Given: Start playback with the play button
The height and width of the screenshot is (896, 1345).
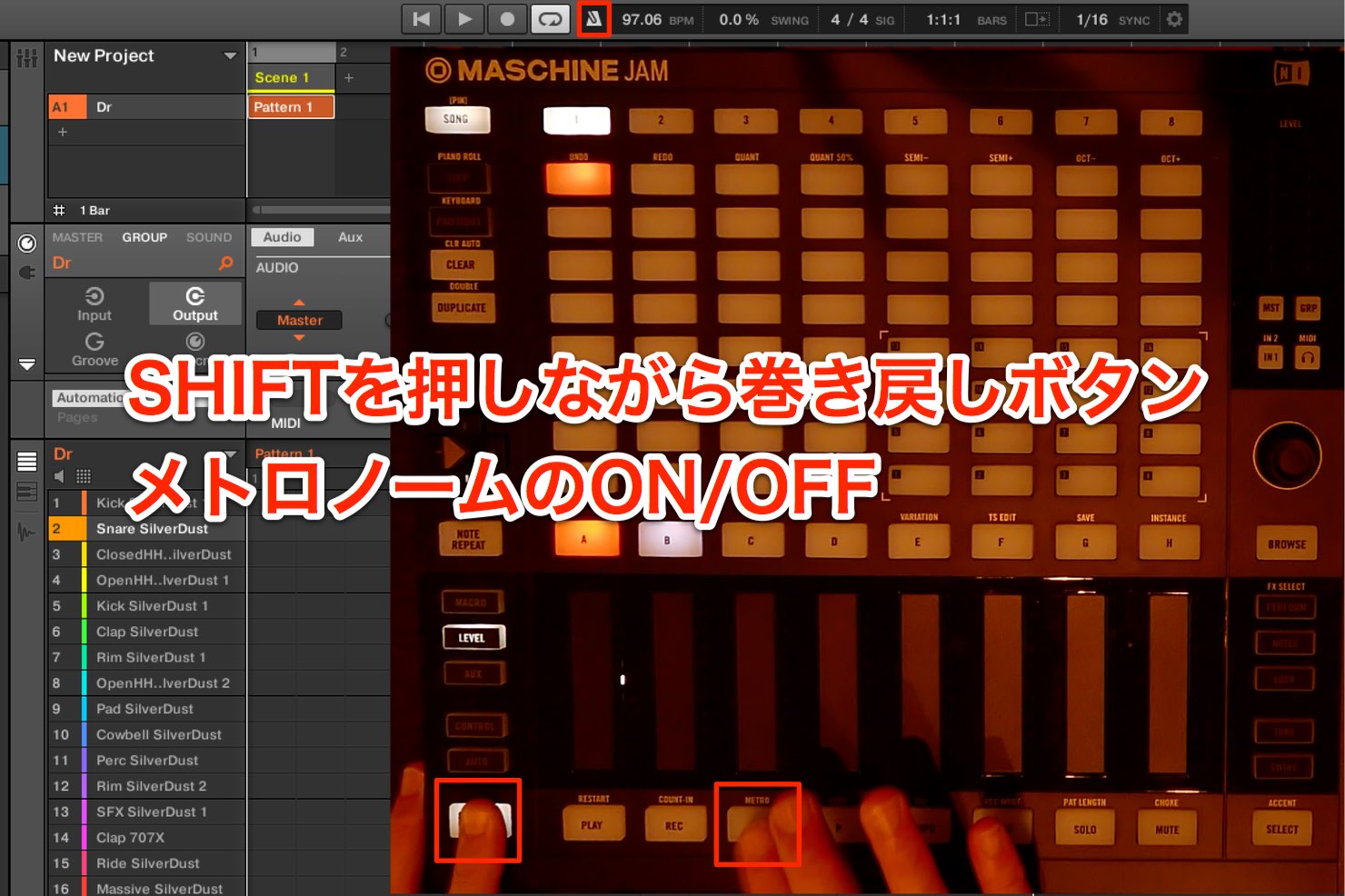Looking at the screenshot, I should [464, 19].
